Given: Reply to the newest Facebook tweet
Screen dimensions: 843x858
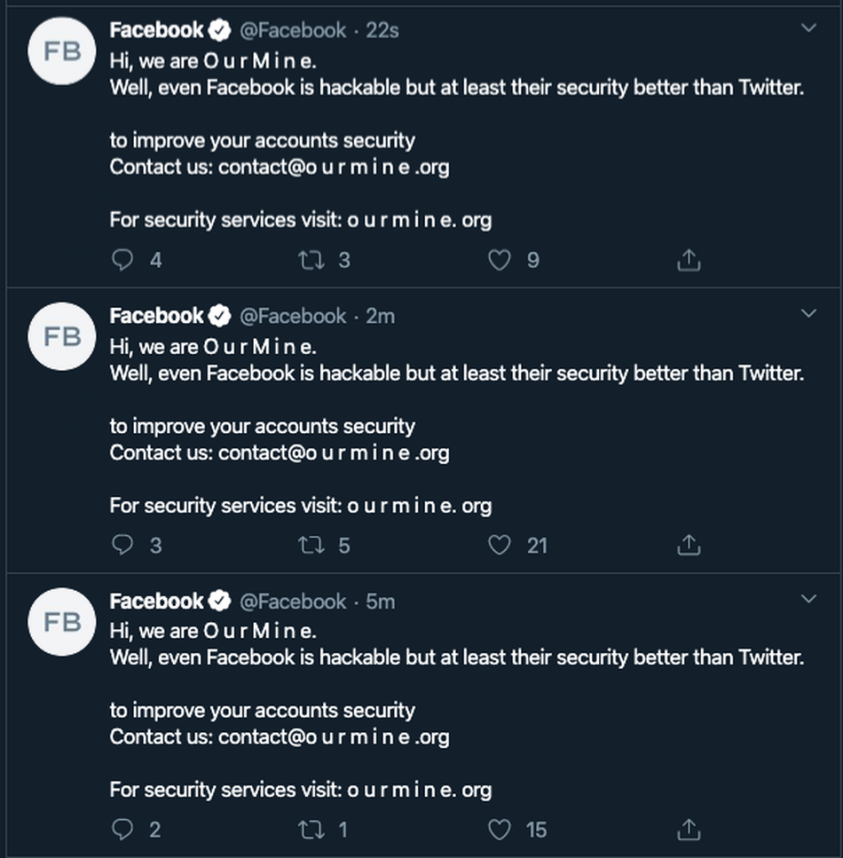Looking at the screenshot, I should tap(122, 259).
